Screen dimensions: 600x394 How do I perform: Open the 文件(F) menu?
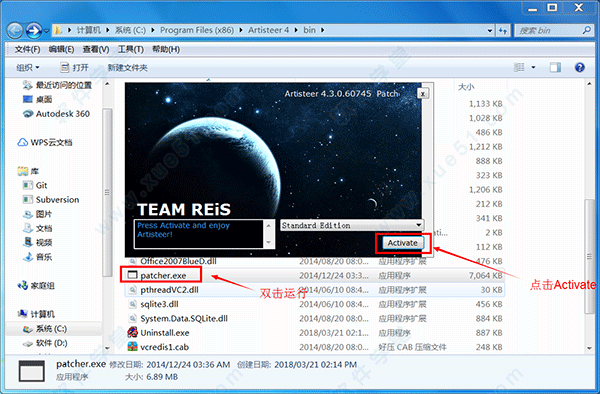coord(27,49)
